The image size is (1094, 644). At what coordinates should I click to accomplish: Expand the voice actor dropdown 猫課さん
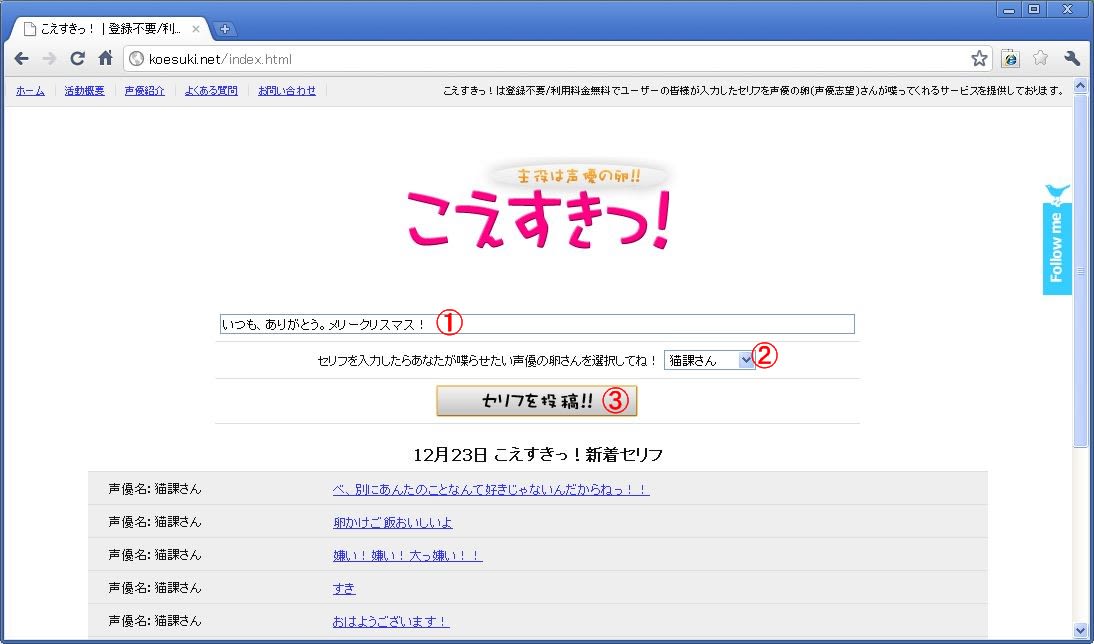(746, 361)
